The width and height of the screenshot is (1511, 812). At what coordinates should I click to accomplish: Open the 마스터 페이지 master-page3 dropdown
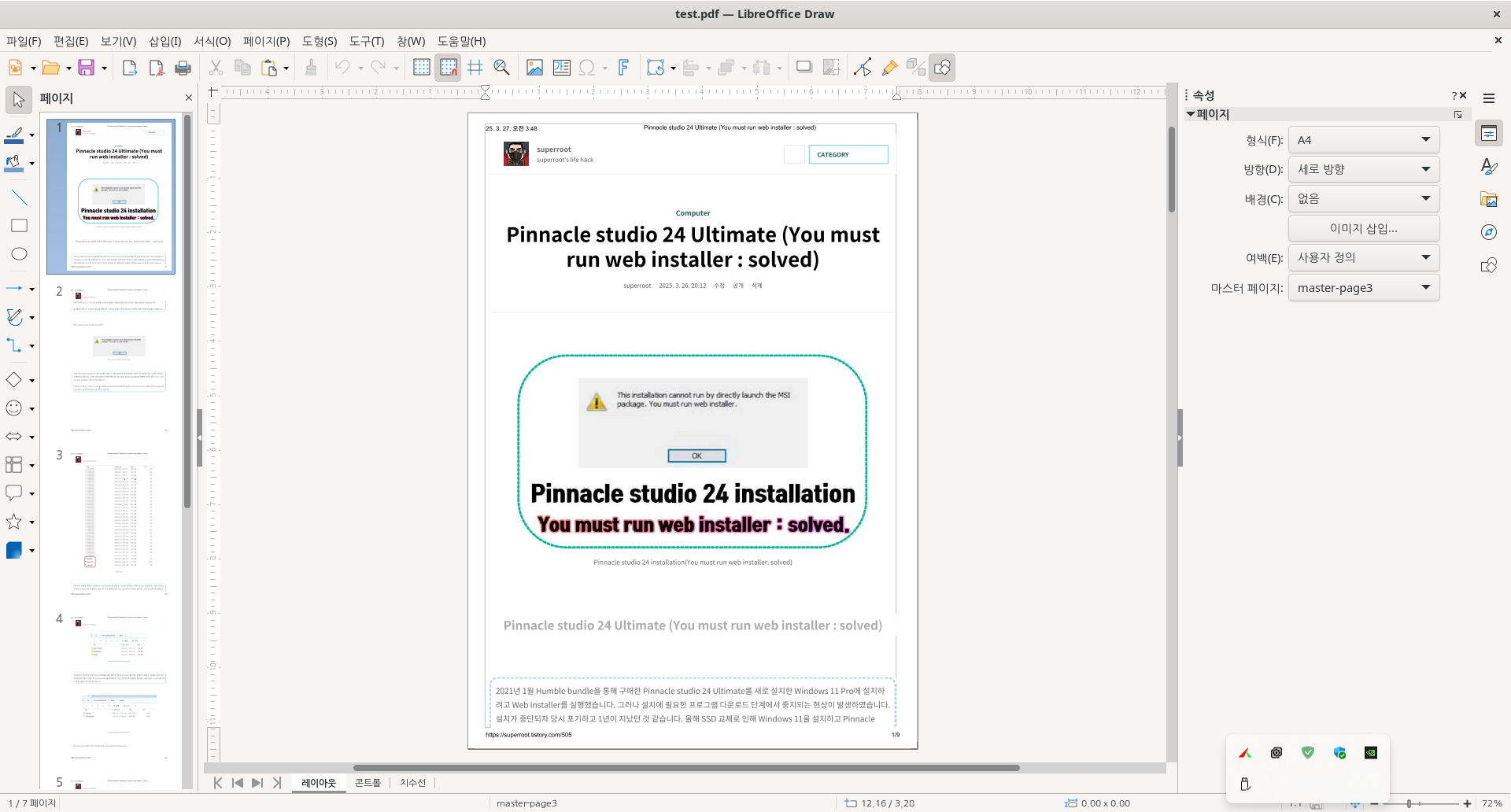pos(1364,288)
